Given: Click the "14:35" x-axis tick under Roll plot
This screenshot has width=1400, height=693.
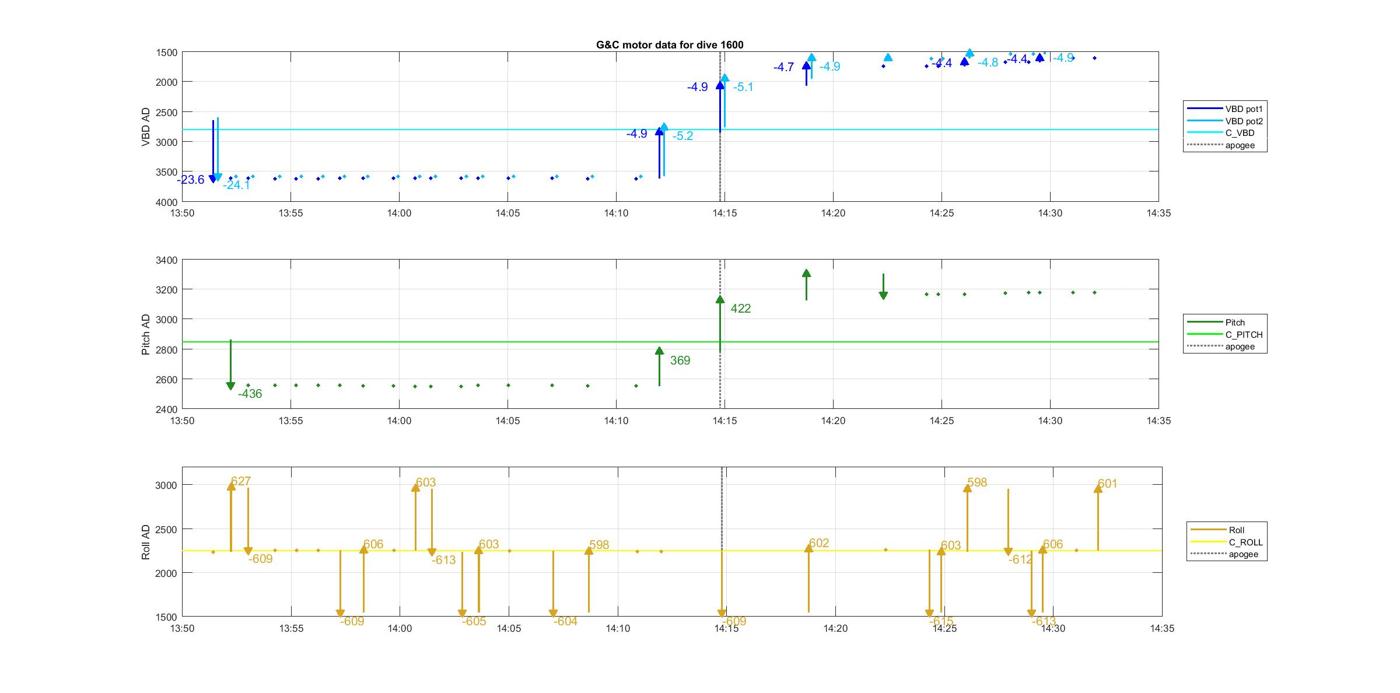Looking at the screenshot, I should pyautogui.click(x=1161, y=629).
